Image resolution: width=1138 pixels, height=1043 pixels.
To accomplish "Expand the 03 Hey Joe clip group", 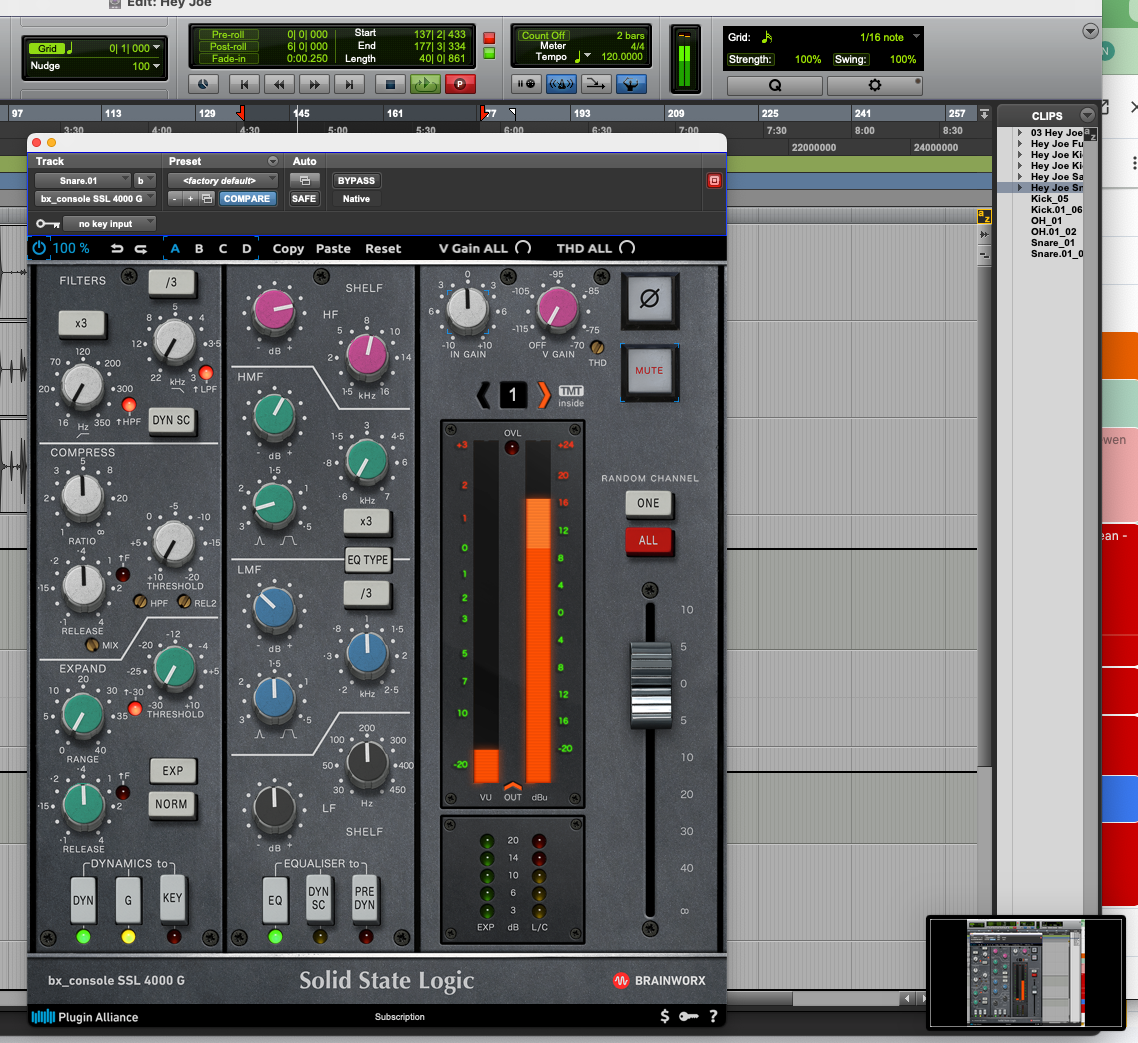I will [x=1020, y=133].
